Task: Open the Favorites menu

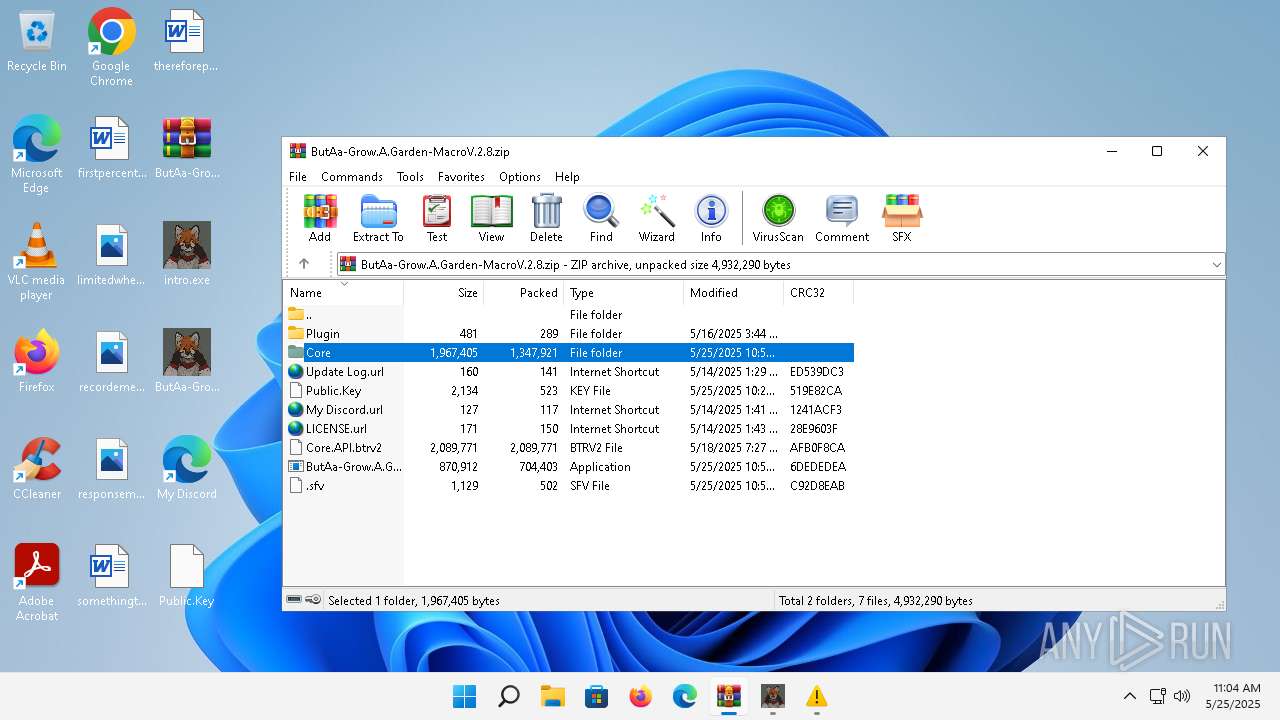Action: [x=461, y=176]
